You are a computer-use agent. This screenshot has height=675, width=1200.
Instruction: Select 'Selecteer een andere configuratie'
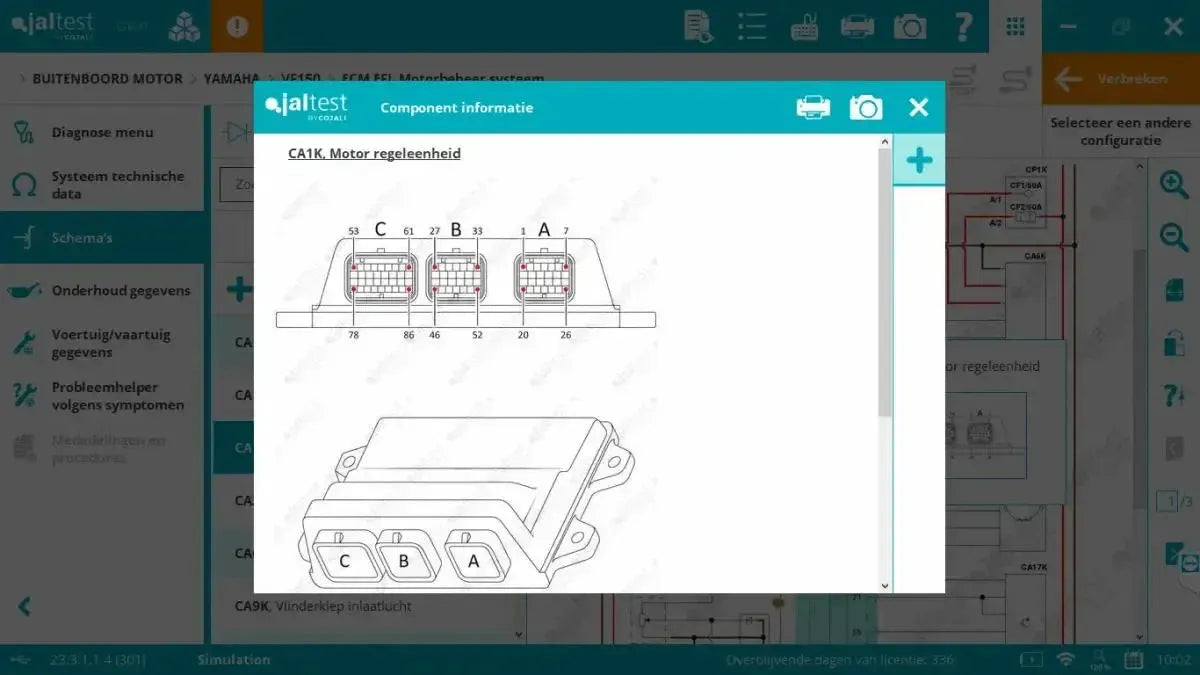point(1118,131)
